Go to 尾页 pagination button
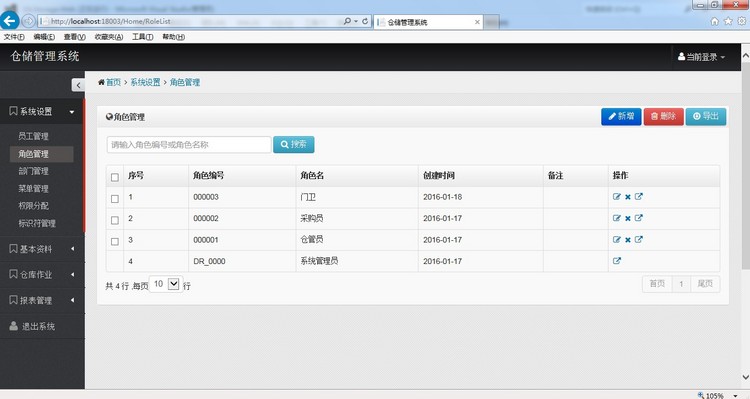Image resolution: width=750 pixels, height=399 pixels. pos(705,284)
